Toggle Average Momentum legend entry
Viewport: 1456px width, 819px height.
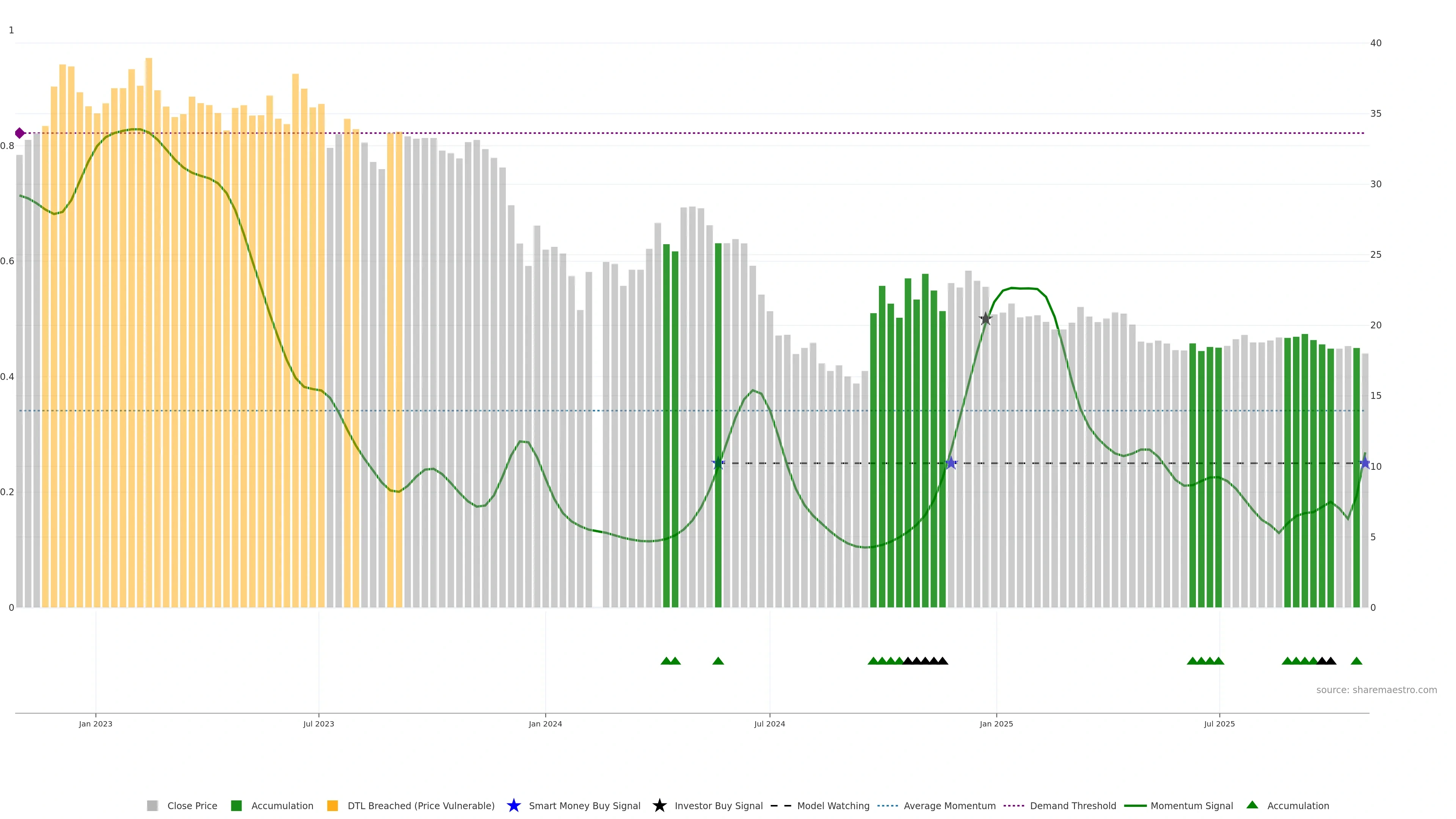click(949, 805)
